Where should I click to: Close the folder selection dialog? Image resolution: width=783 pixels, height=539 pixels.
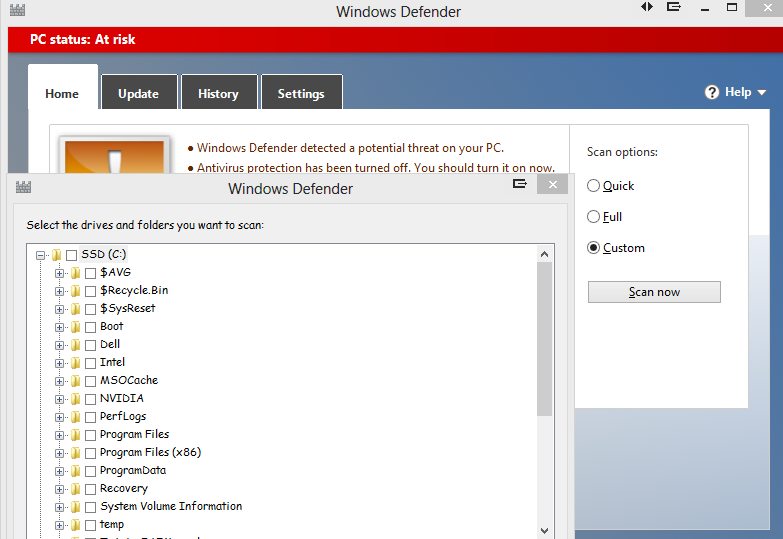552,184
